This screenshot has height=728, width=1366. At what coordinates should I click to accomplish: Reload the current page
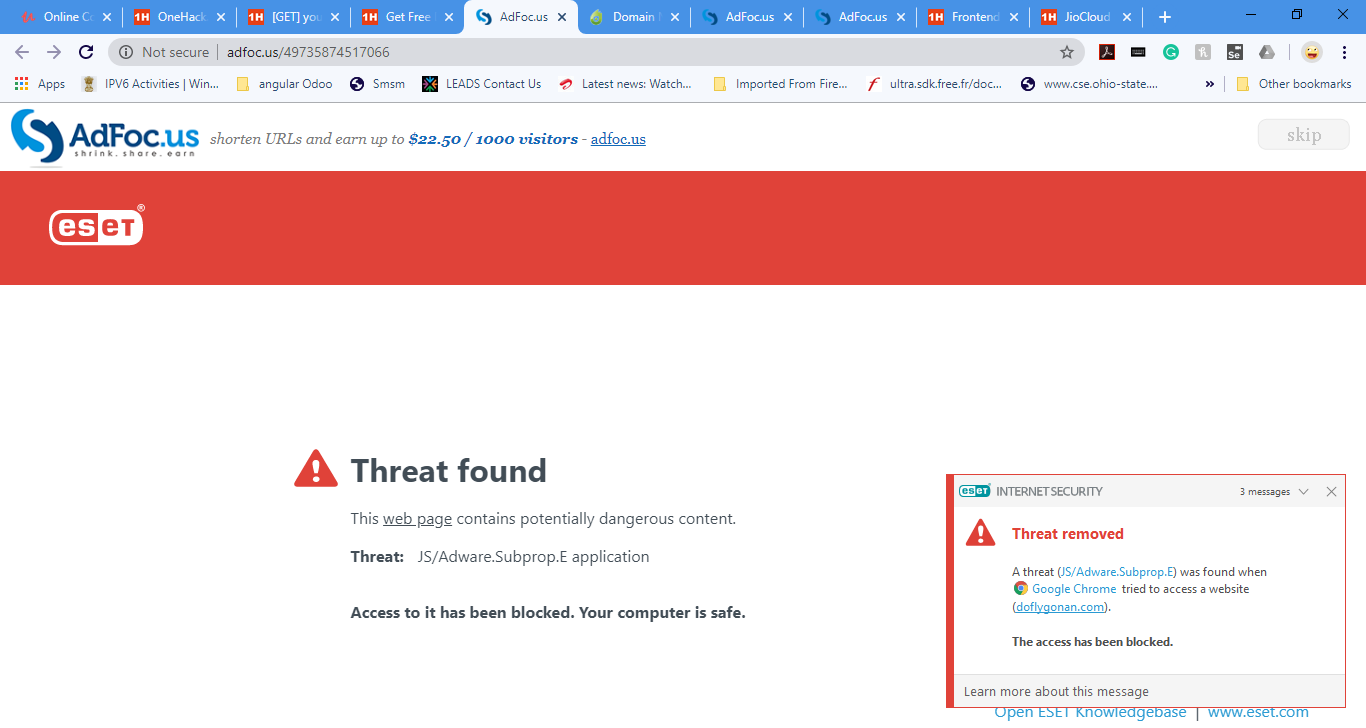coord(86,52)
